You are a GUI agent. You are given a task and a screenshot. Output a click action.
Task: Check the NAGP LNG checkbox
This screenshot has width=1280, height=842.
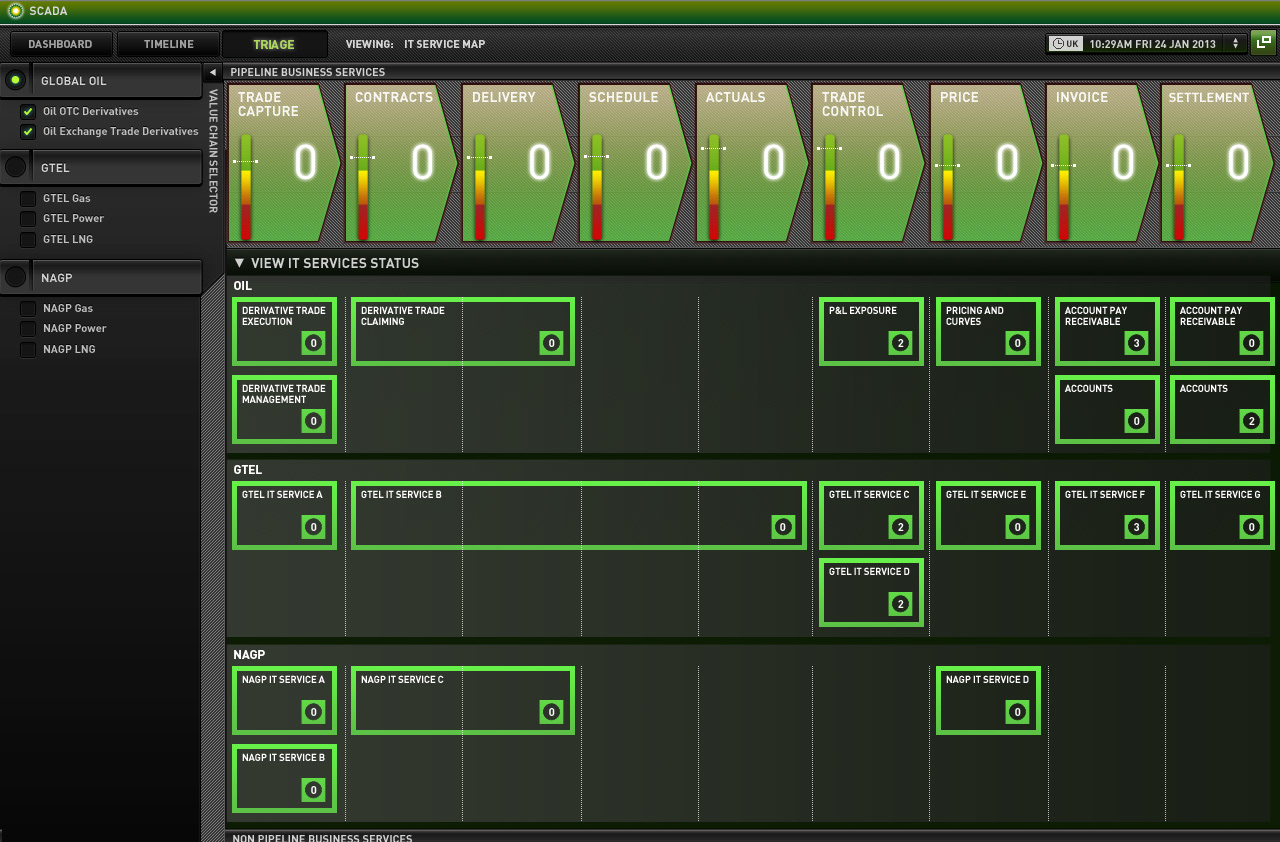28,349
